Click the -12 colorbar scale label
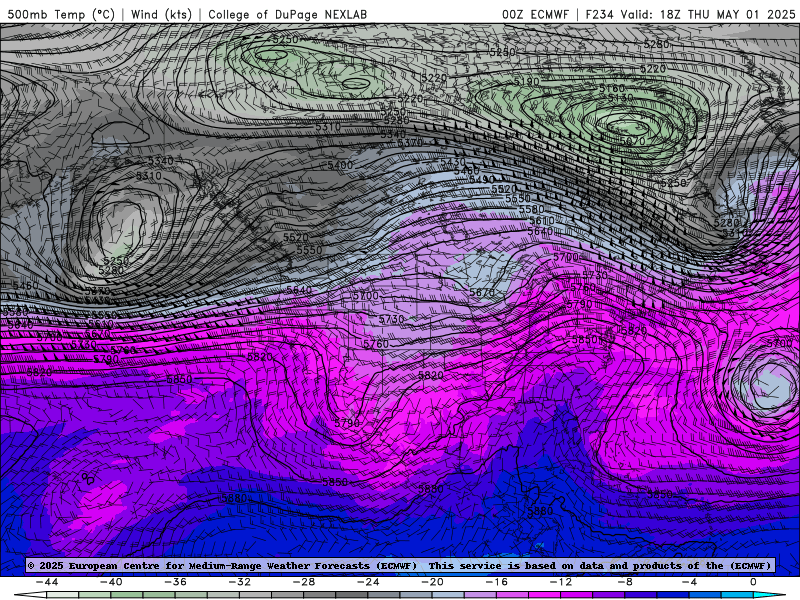Screen dimensions: 800x600 pyautogui.click(x=561, y=582)
